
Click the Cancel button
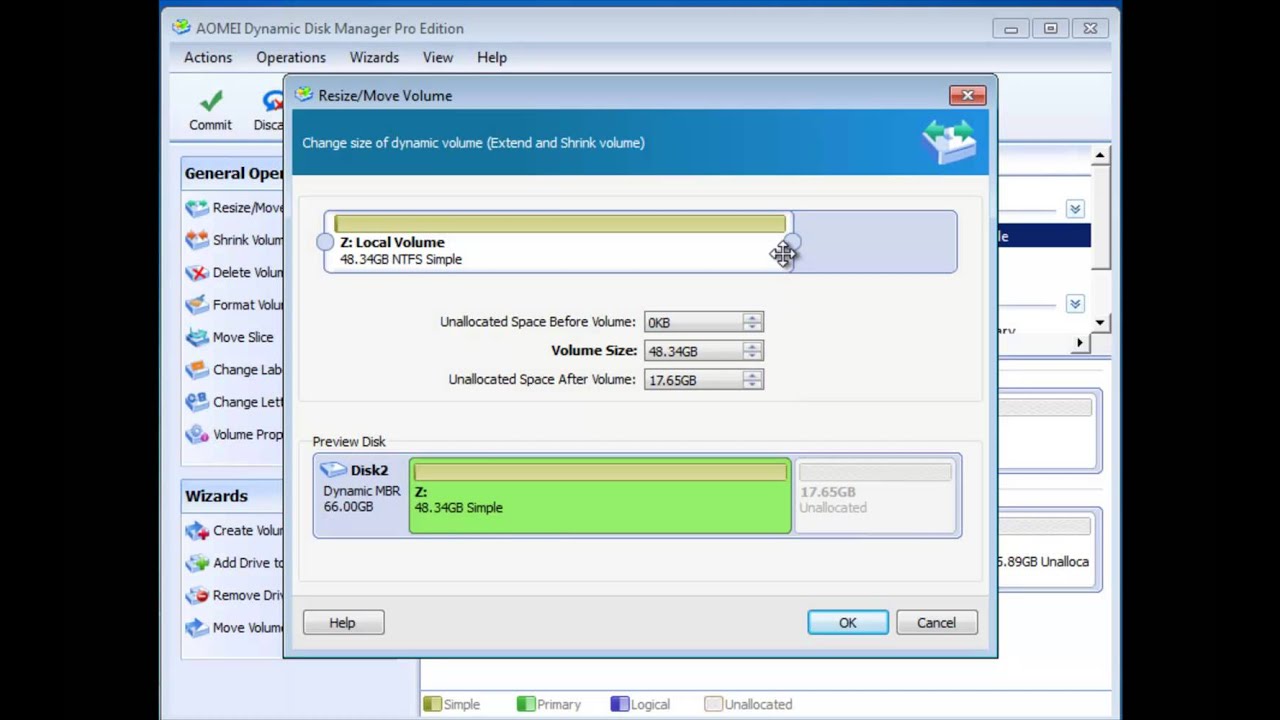click(937, 622)
